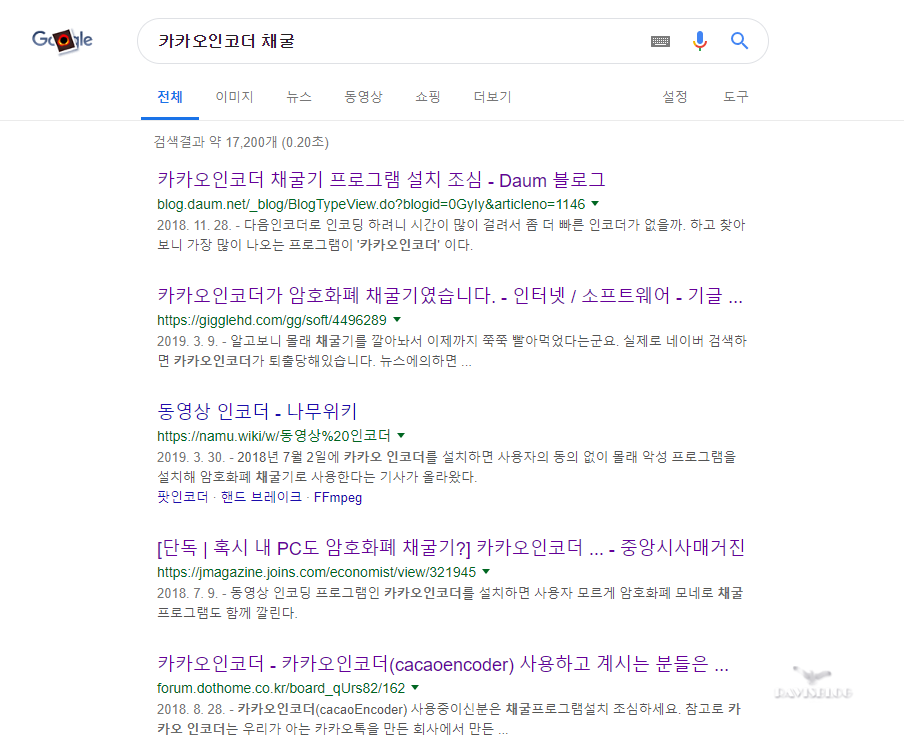This screenshot has height=742, width=904.
Task: Switch to the 쇼핑 tab
Action: [428, 97]
